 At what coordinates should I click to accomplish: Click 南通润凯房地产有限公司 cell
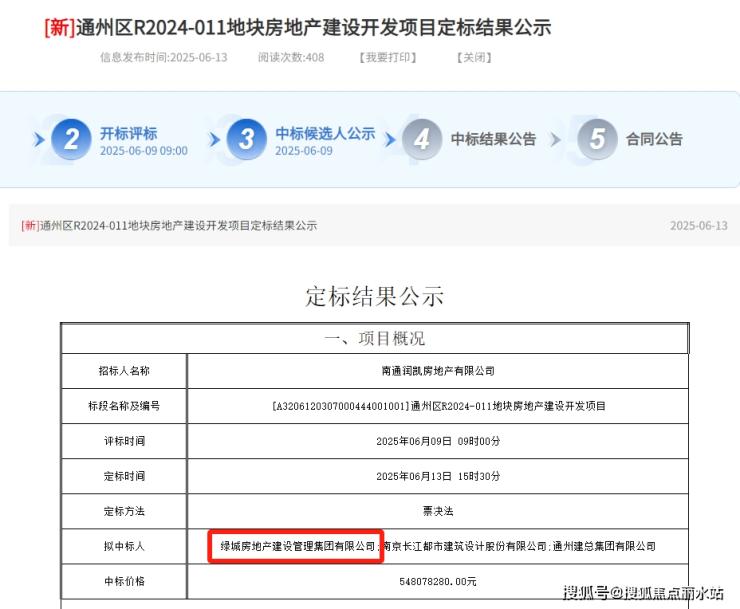point(438,371)
